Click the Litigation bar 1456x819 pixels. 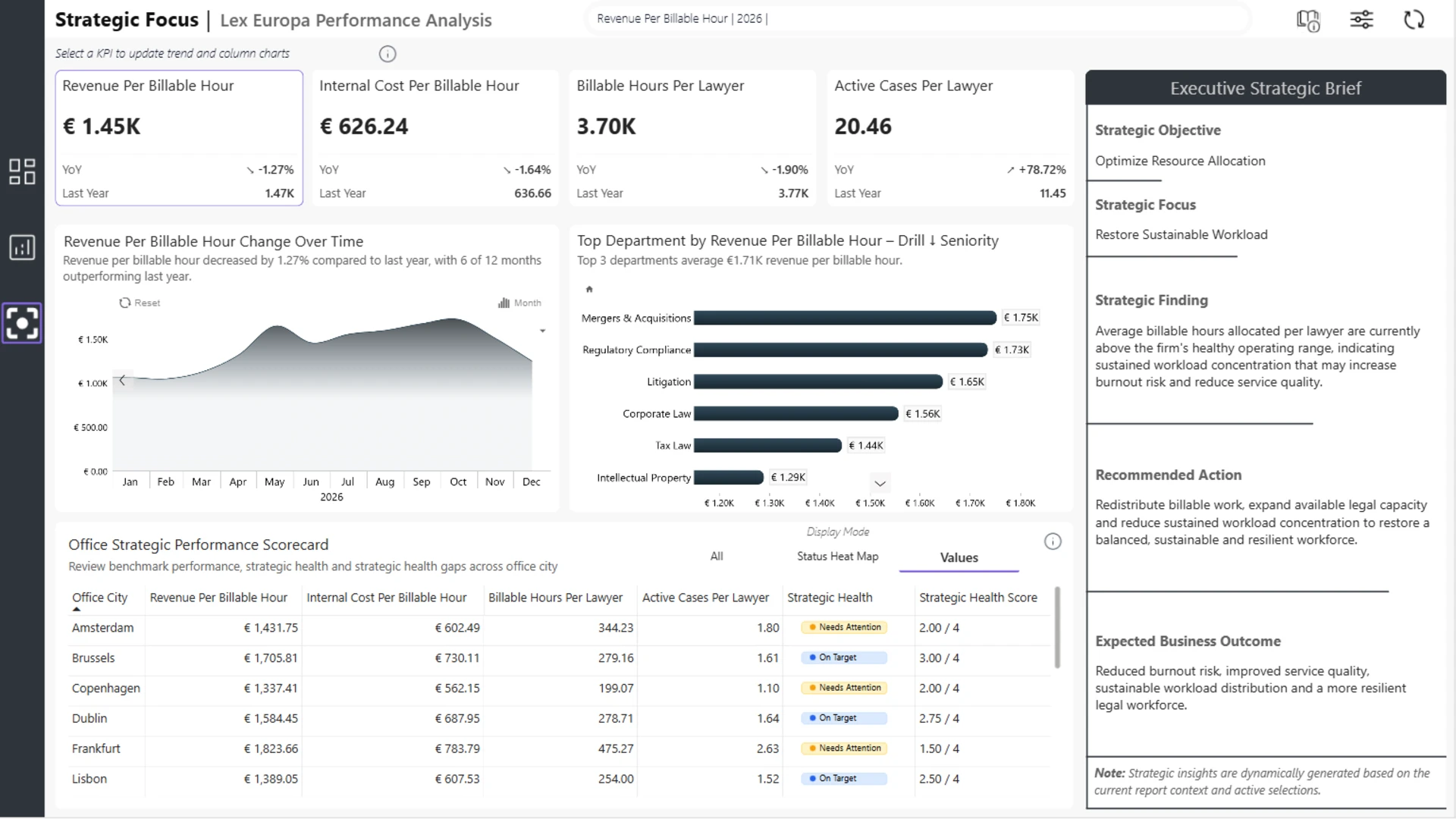[x=818, y=381]
